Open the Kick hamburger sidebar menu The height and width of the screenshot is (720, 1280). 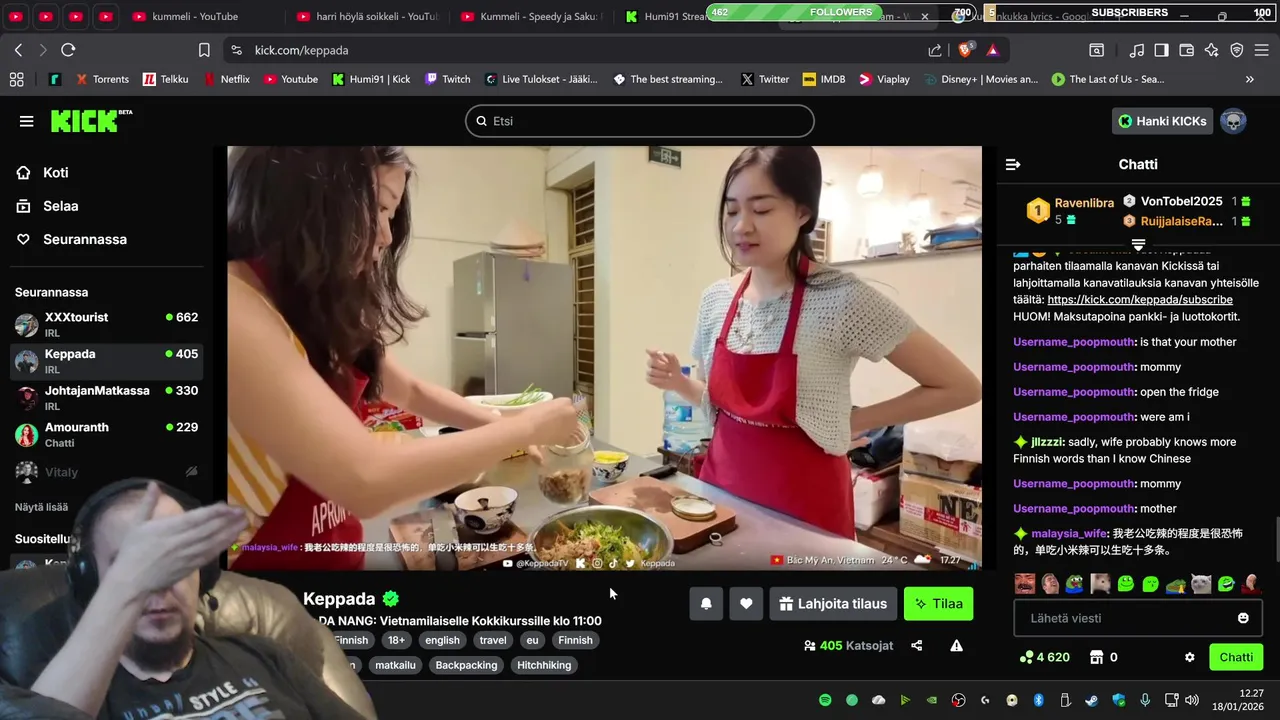point(26,121)
